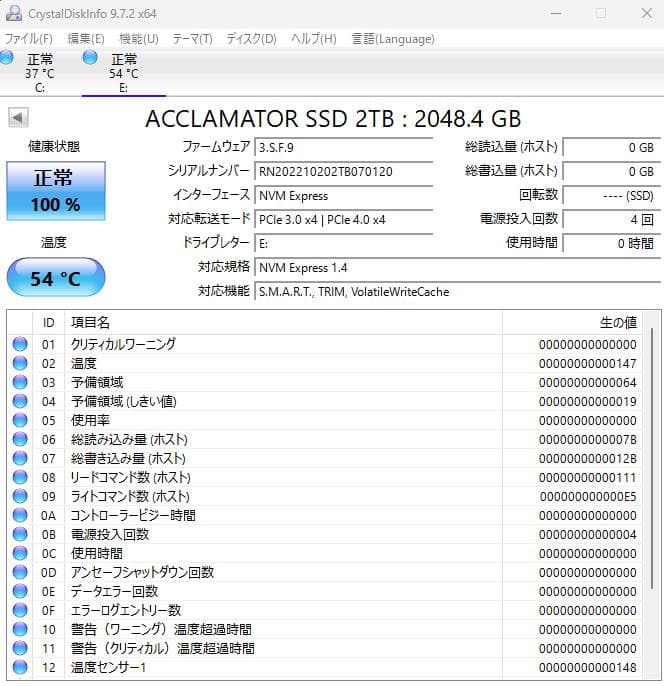Select raw value 0000000000147

pyautogui.click(x=587, y=364)
